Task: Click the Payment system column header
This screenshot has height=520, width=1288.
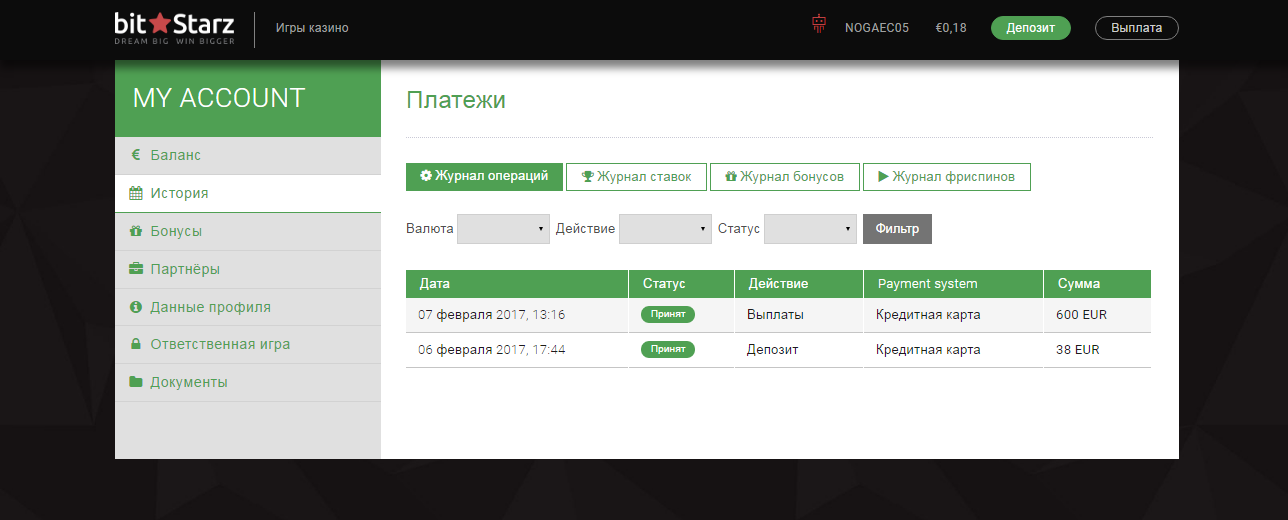Action: coord(954,284)
